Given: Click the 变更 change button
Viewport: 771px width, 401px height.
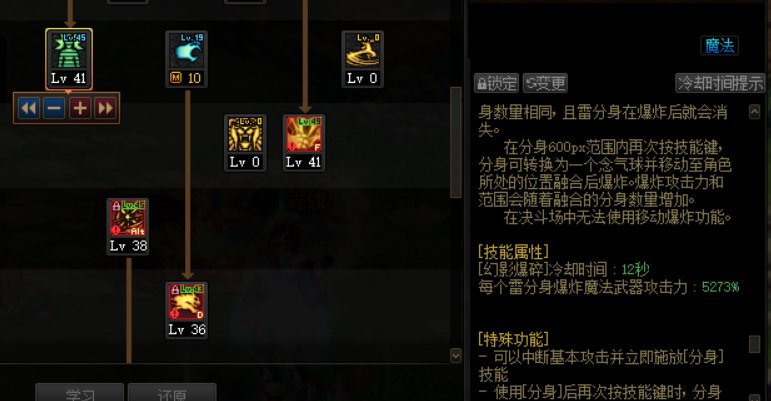Looking at the screenshot, I should [545, 83].
